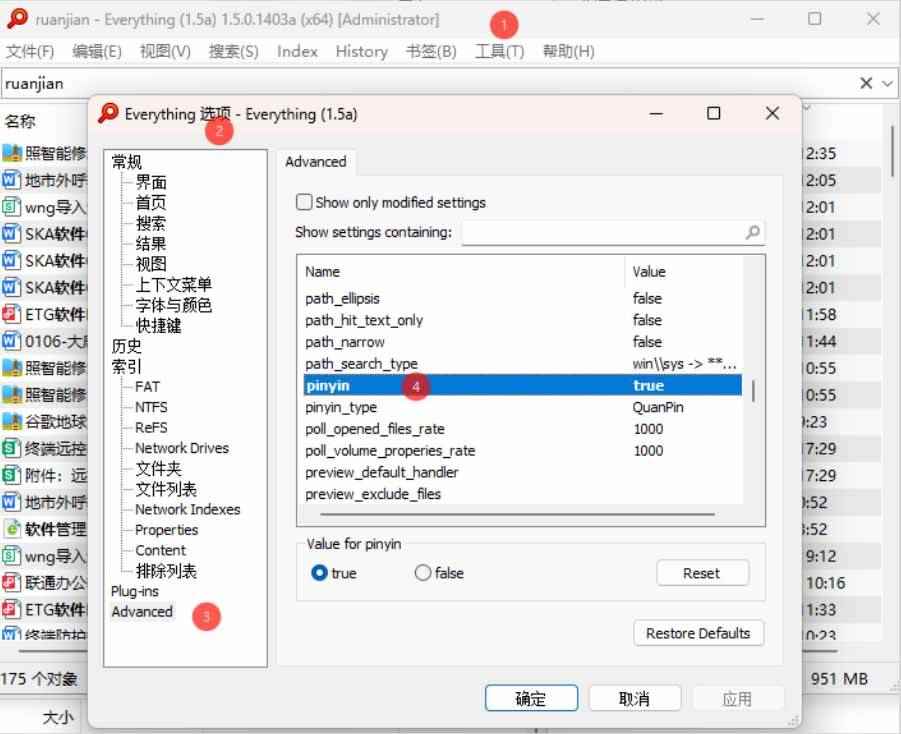Click the Everything logo in options dialog title
The height and width of the screenshot is (734, 901).
[108, 113]
